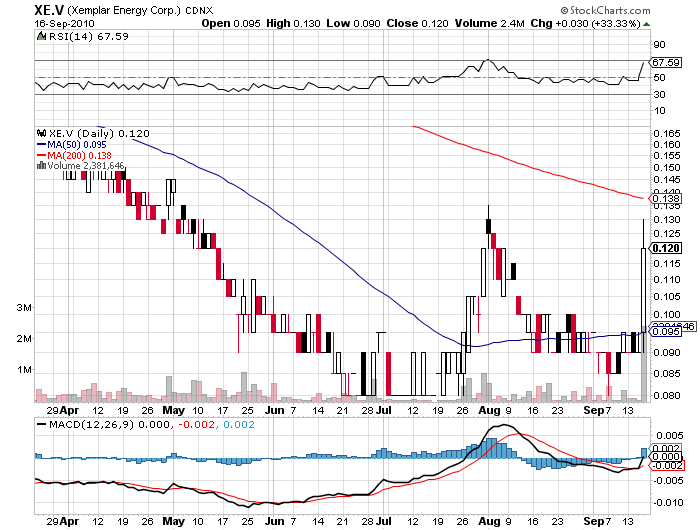
Task: Click the Jul label under the MACD panel
Action: point(384,521)
